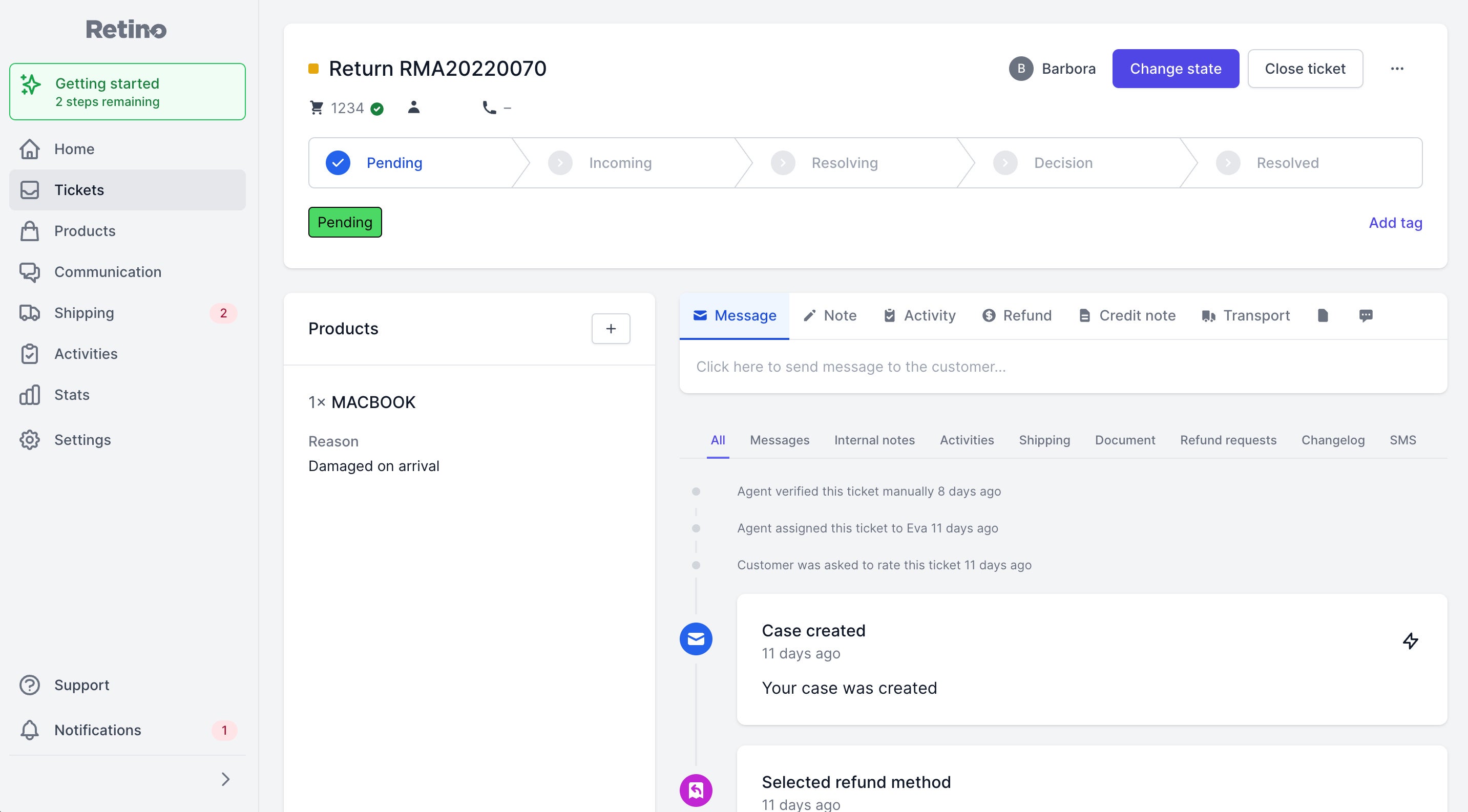Click the Refund dollar icon
This screenshot has height=812, width=1468.
tap(988, 315)
